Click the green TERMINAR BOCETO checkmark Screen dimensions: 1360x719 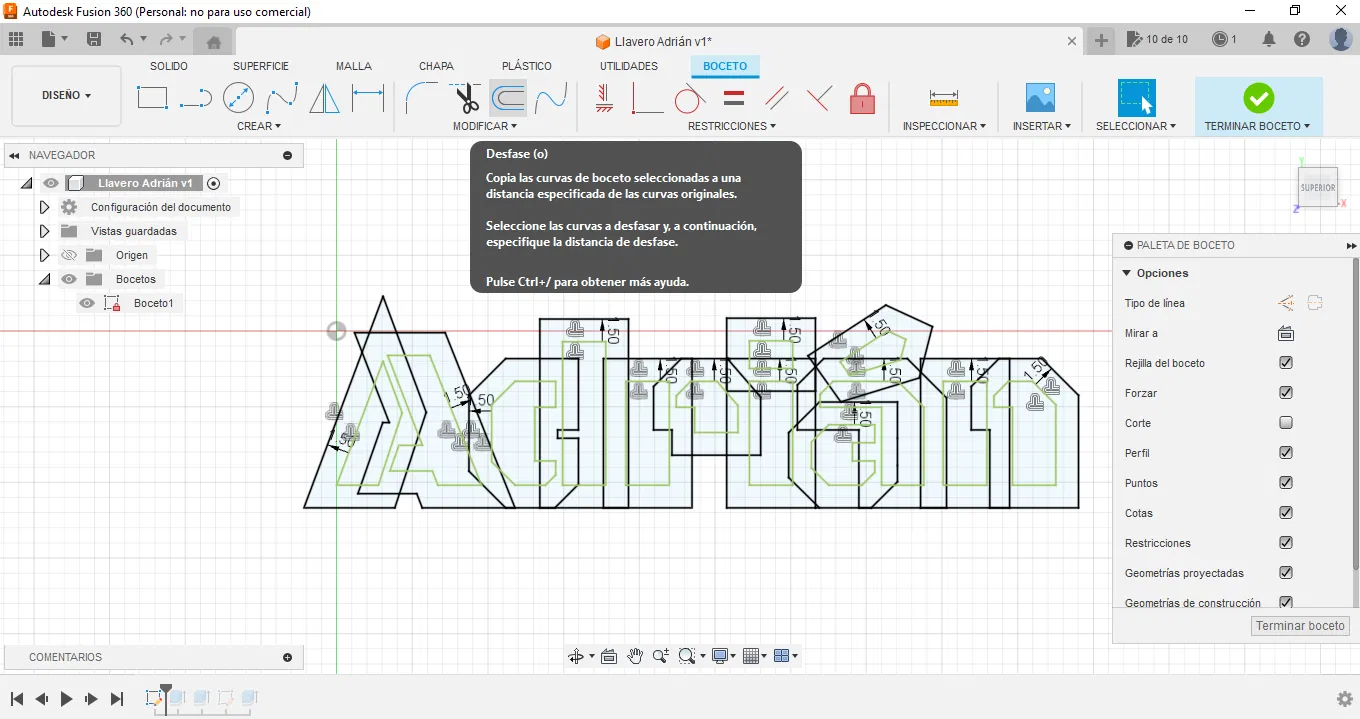click(x=1258, y=98)
